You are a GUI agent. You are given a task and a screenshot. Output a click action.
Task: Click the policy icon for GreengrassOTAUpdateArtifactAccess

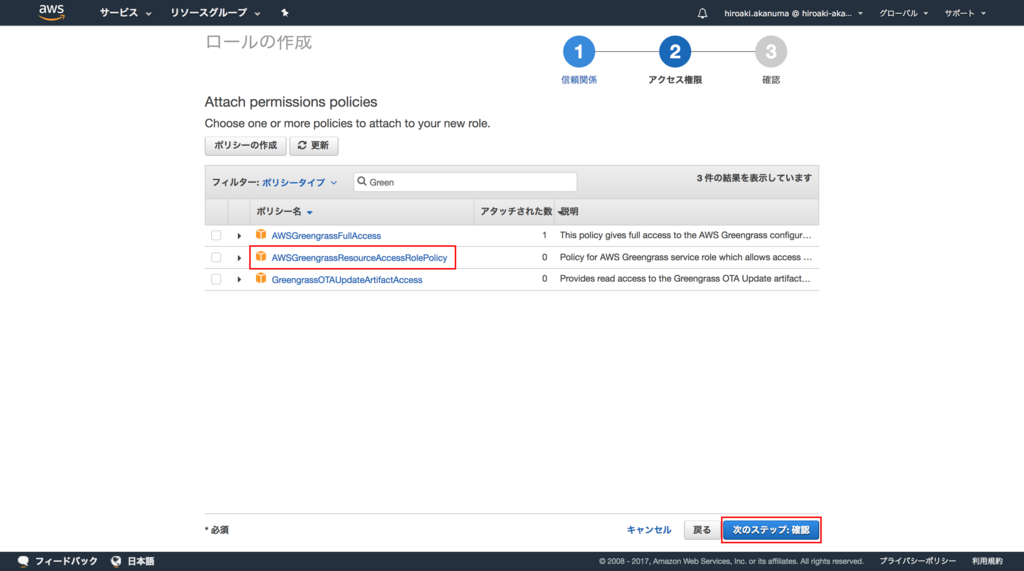261,278
